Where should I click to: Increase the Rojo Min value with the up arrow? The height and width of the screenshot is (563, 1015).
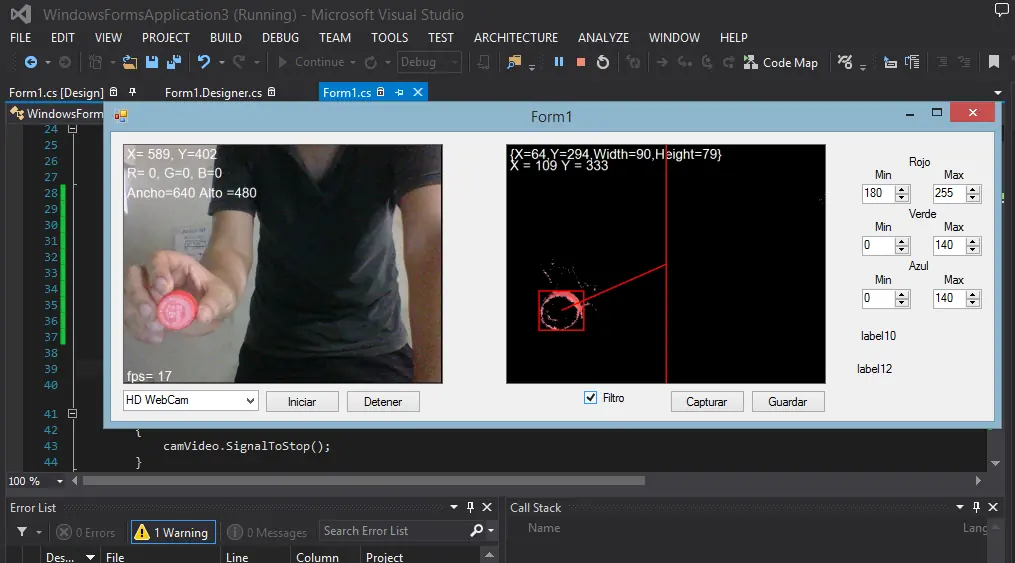(902, 189)
